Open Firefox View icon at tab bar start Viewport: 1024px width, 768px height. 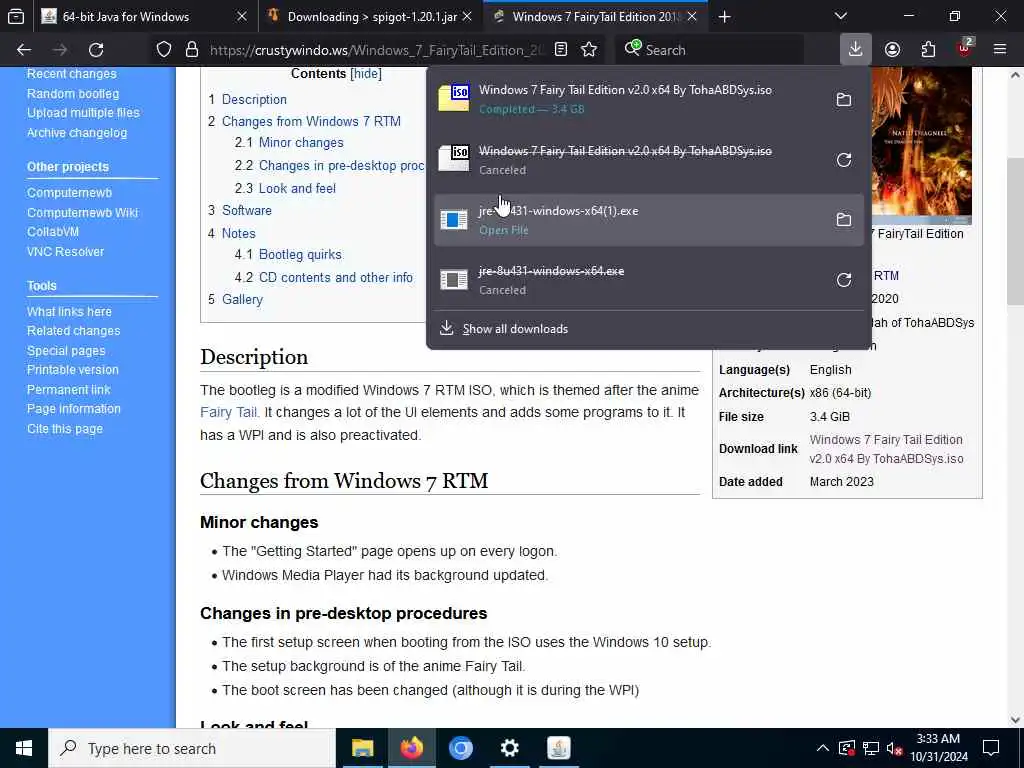[x=16, y=16]
